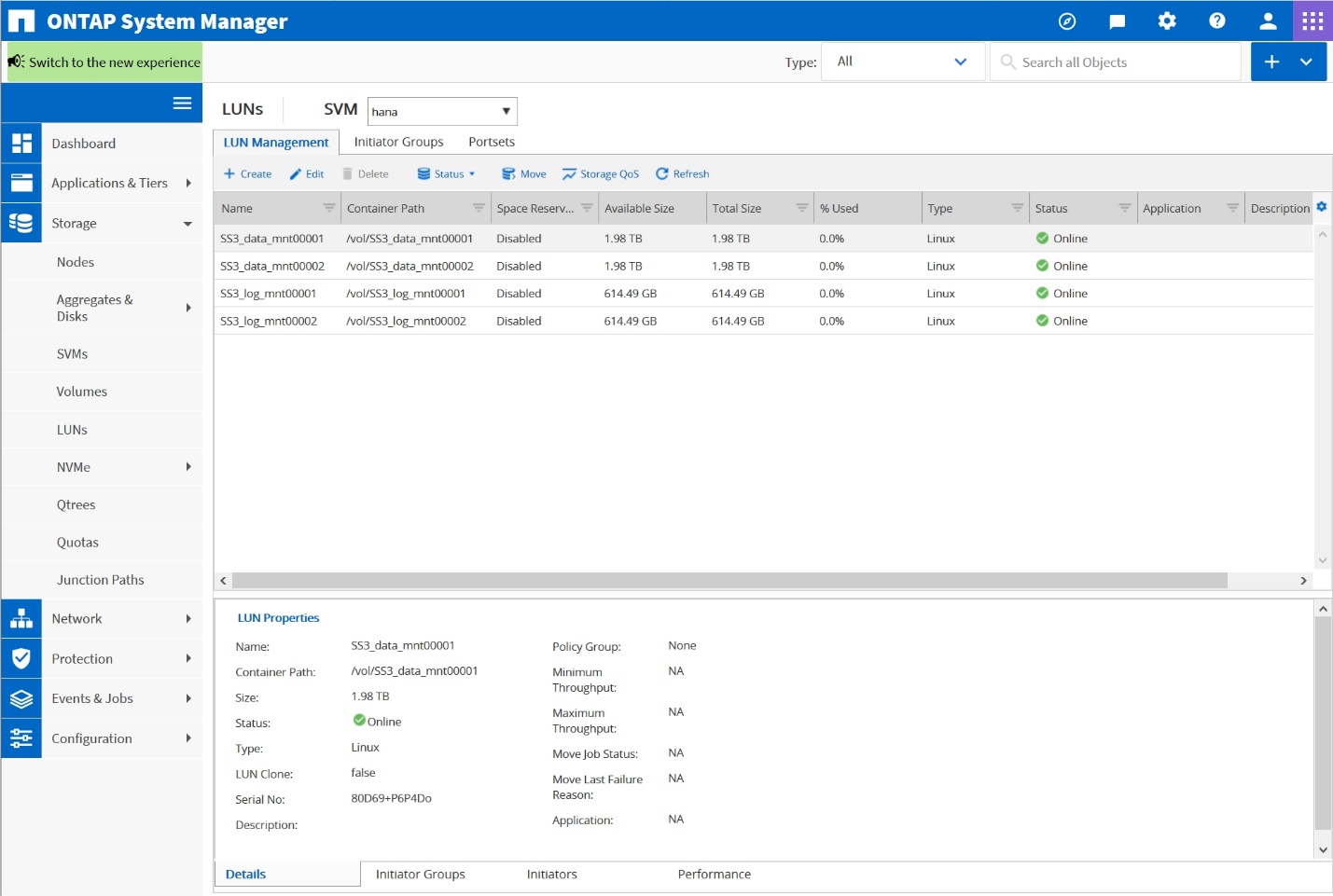Switch to the Initiator Groups tab

coord(398,142)
